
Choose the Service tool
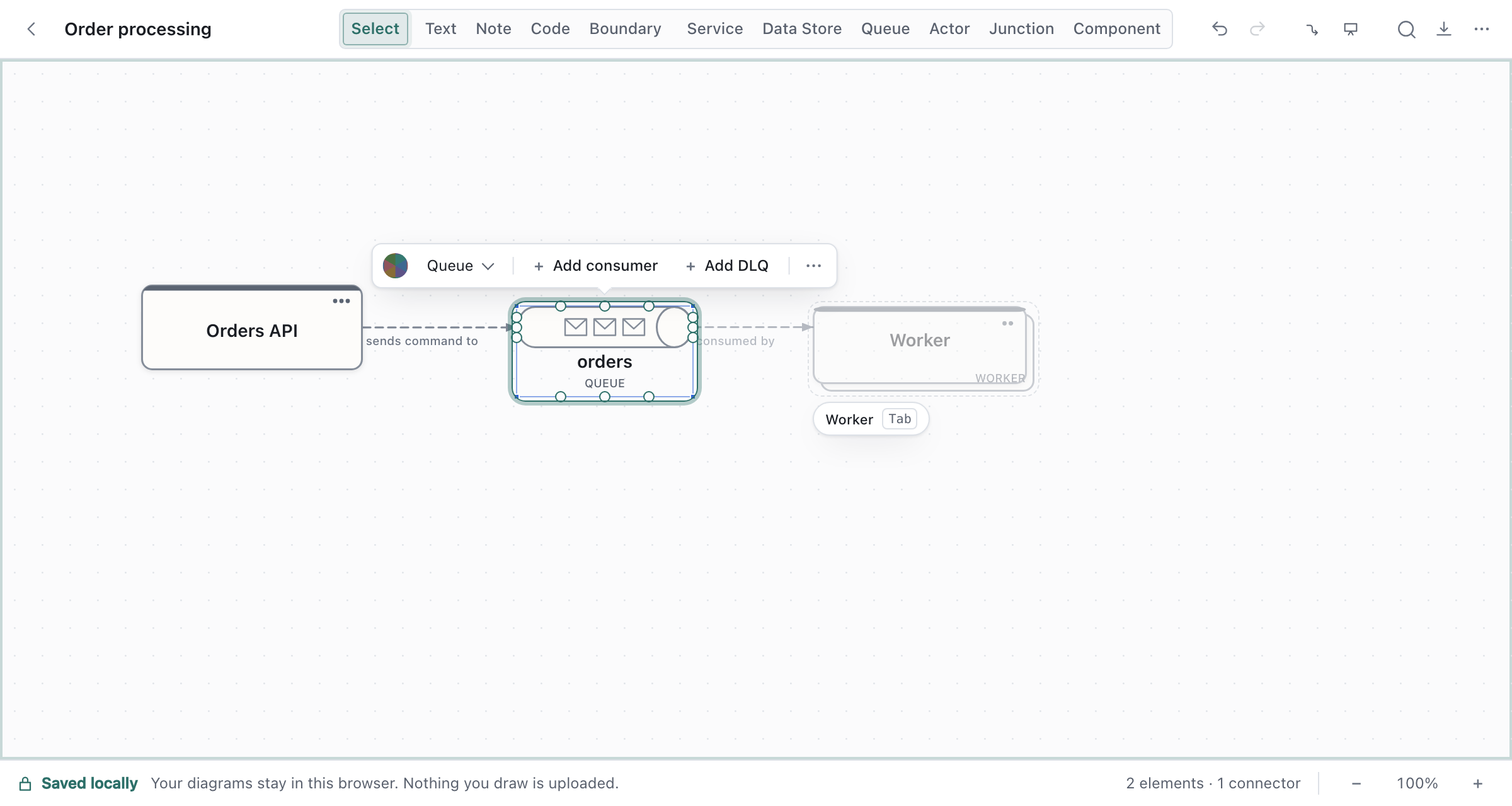click(715, 29)
